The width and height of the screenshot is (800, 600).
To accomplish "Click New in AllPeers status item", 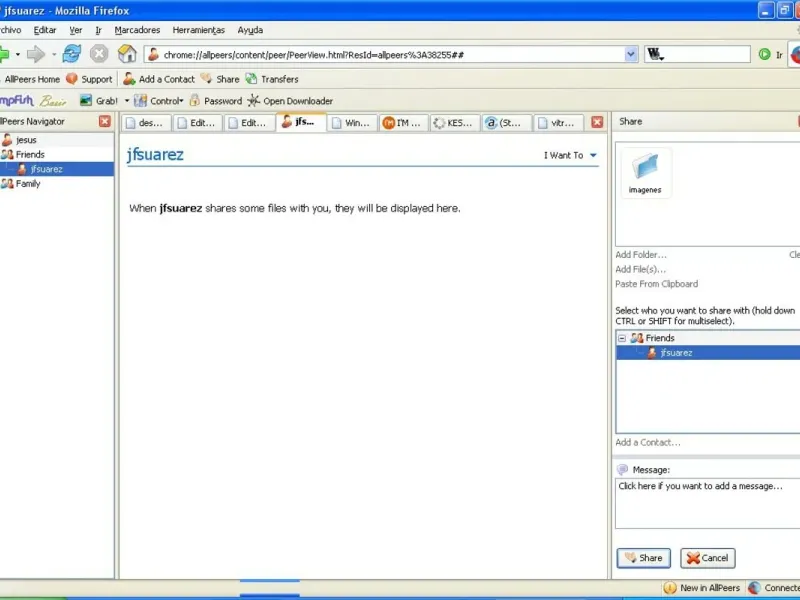I will click(x=703, y=588).
